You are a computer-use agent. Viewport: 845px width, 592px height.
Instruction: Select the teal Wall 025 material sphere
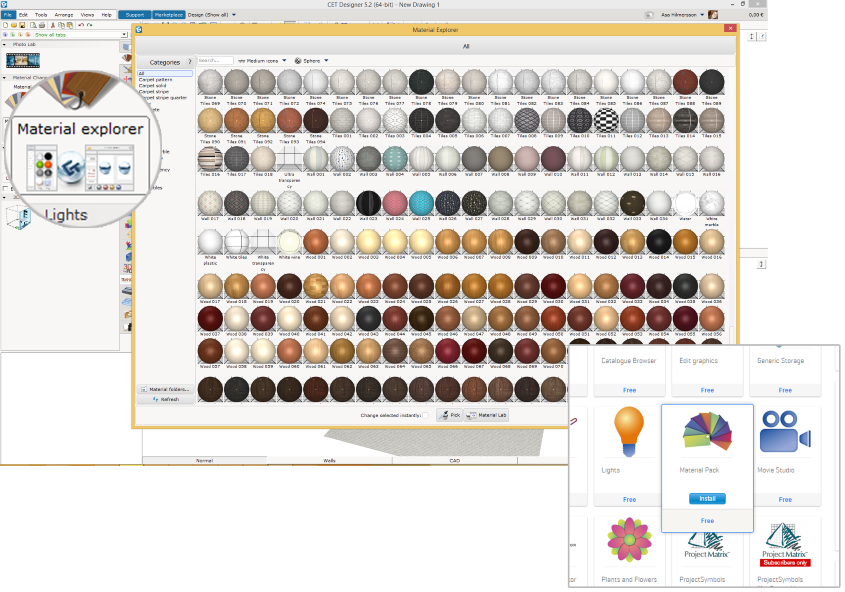[421, 204]
